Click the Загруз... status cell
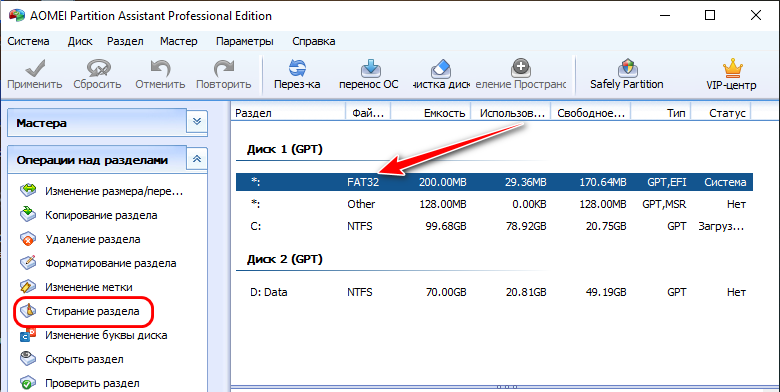The width and height of the screenshot is (780, 392). (x=721, y=226)
